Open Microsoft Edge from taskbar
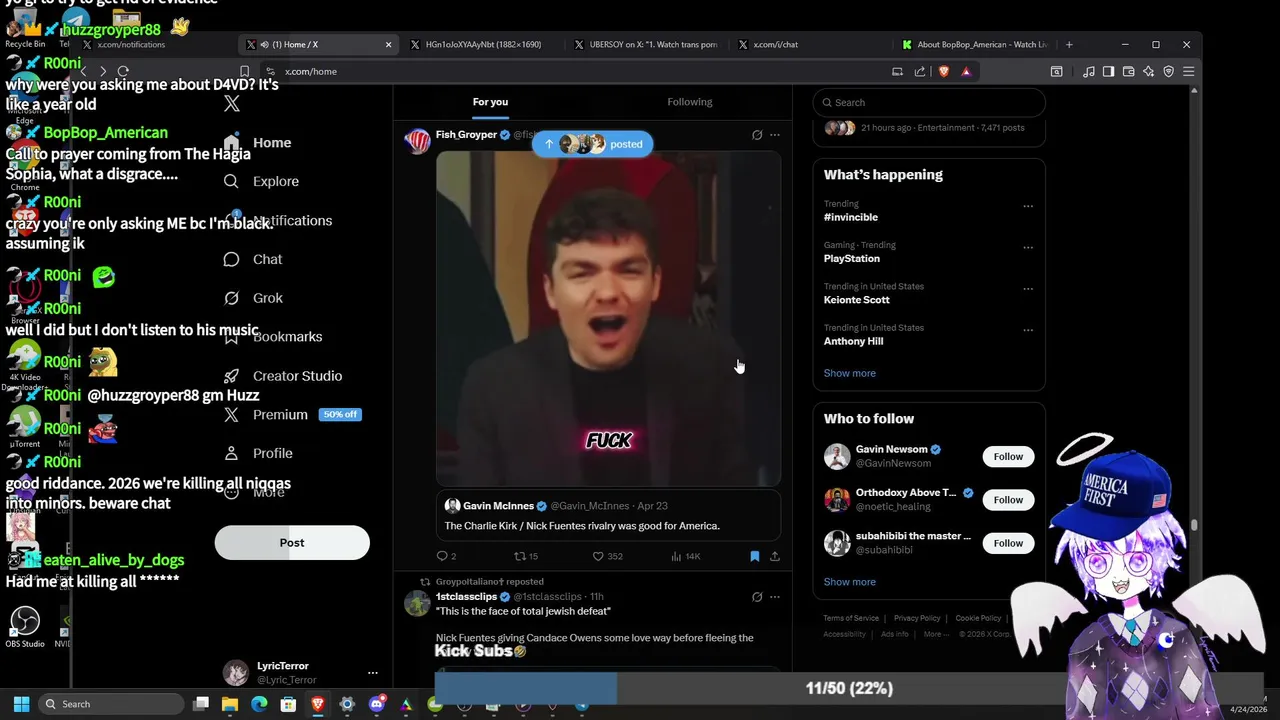Screen dimensions: 1280x720 point(260,704)
